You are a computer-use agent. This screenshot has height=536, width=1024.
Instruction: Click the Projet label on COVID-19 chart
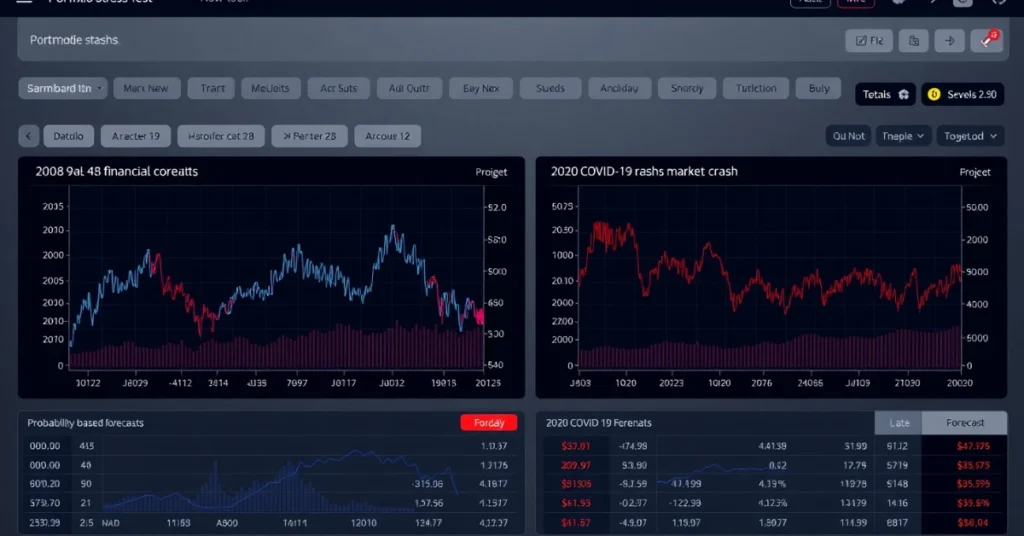pos(974,172)
